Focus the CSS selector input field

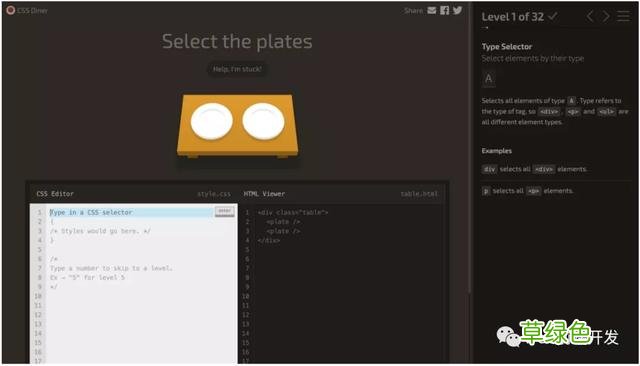click(x=131, y=212)
